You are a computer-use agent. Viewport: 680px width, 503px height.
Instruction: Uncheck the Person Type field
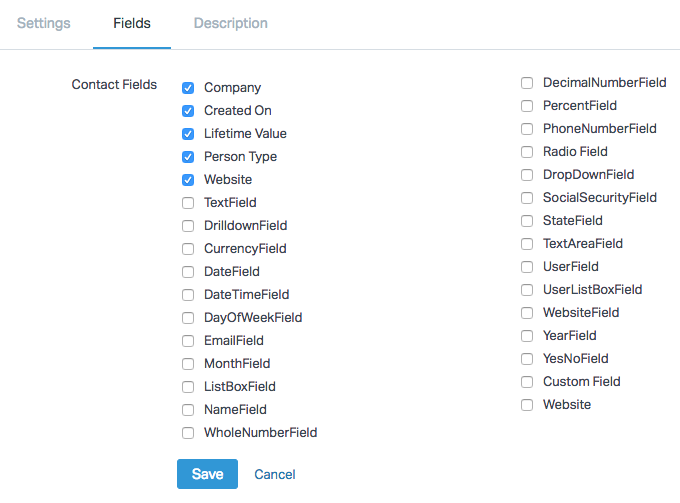pos(188,157)
